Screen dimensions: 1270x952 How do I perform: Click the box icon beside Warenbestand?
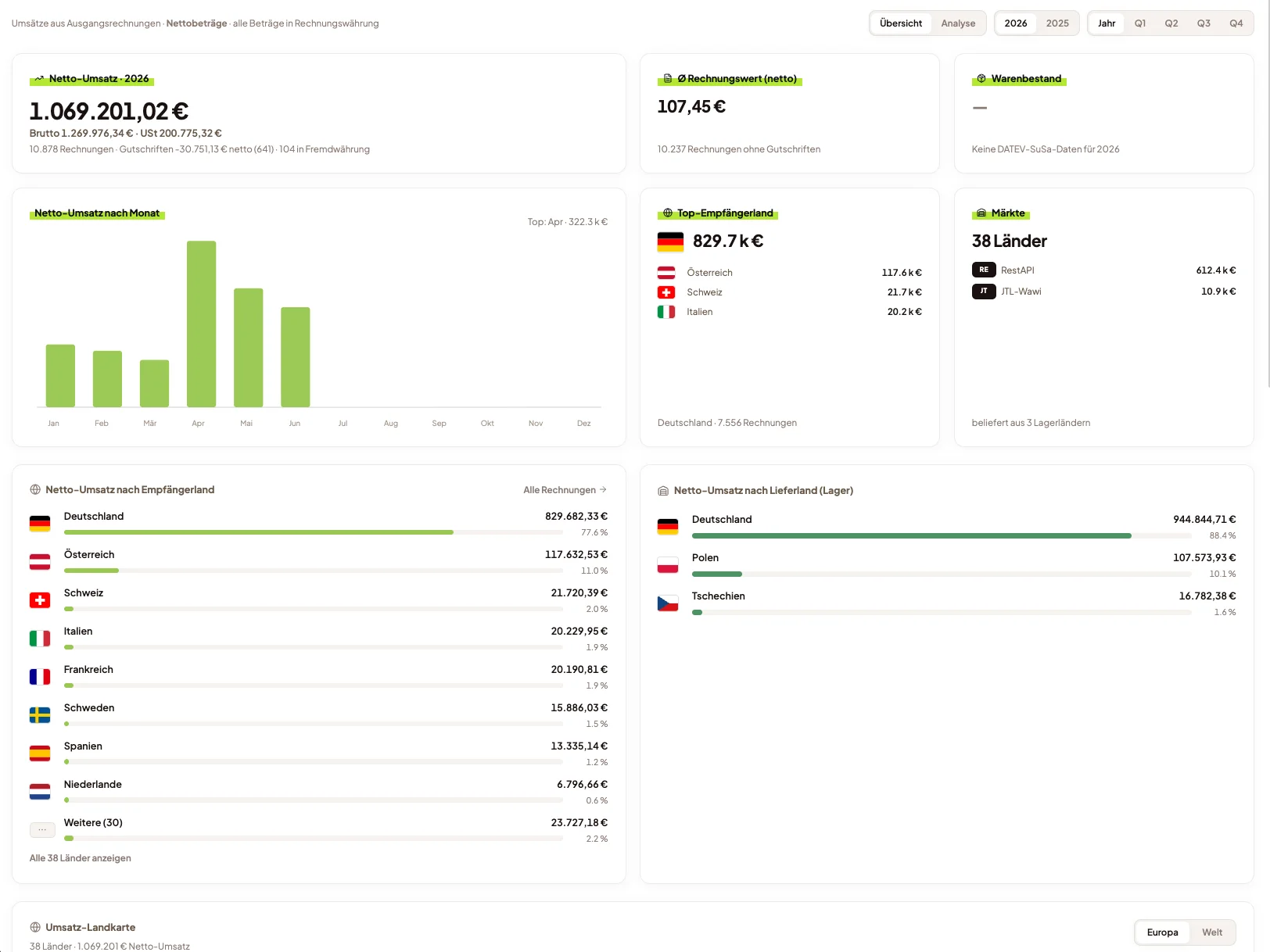(x=981, y=79)
